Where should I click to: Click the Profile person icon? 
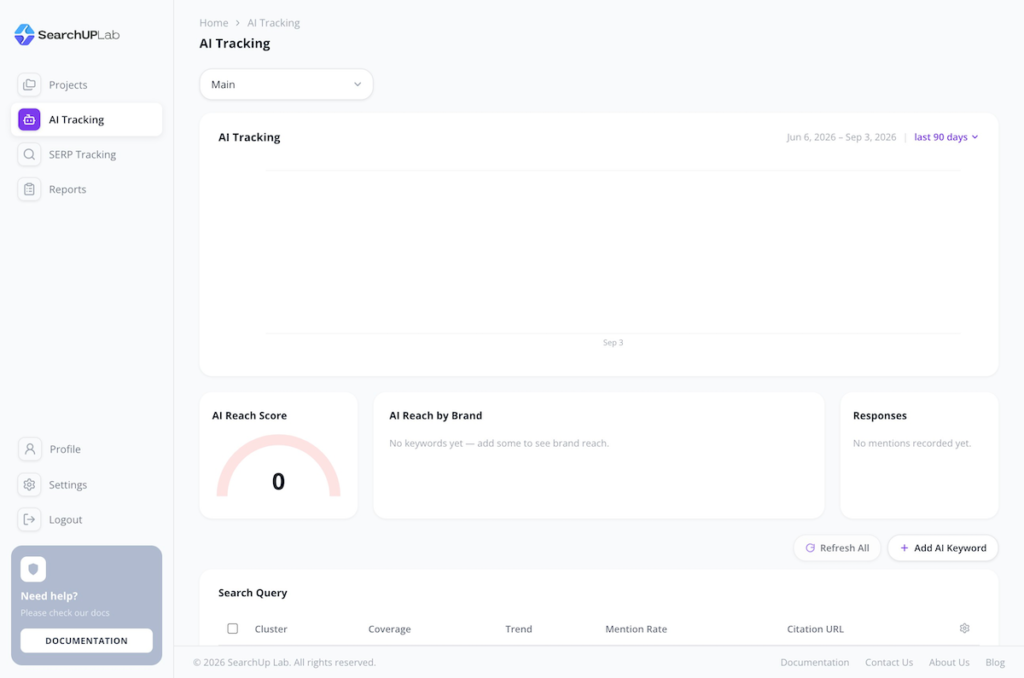tap(29, 449)
